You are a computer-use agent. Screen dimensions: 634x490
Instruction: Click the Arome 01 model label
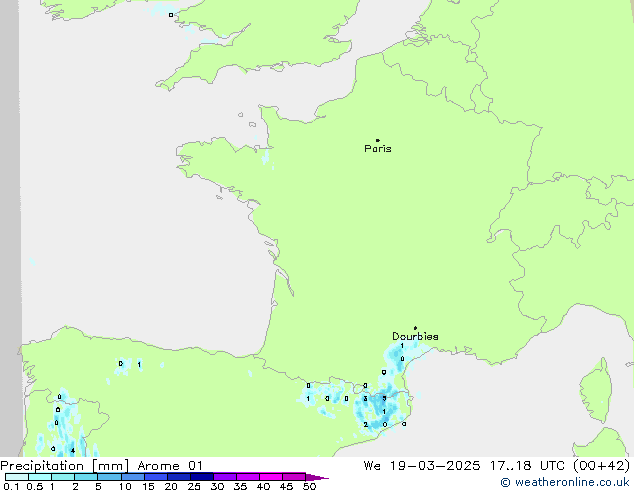point(170,466)
